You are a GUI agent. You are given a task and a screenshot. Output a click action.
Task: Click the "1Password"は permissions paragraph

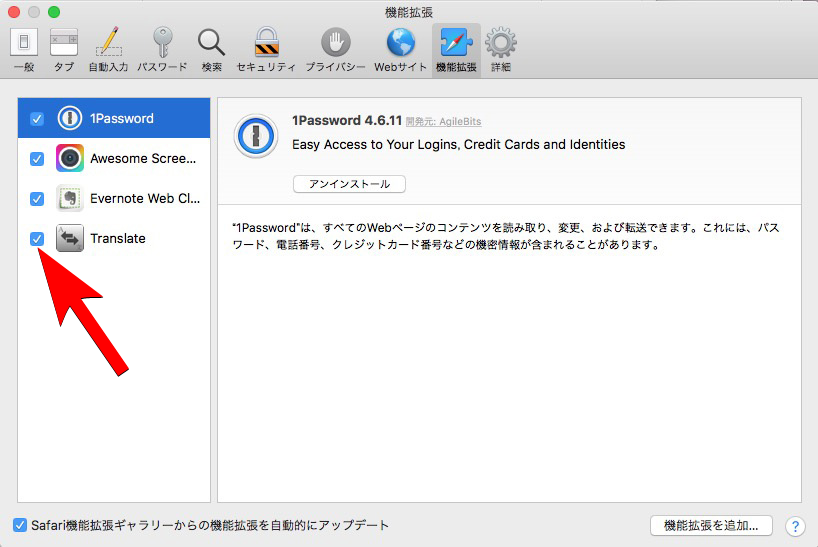[506, 236]
